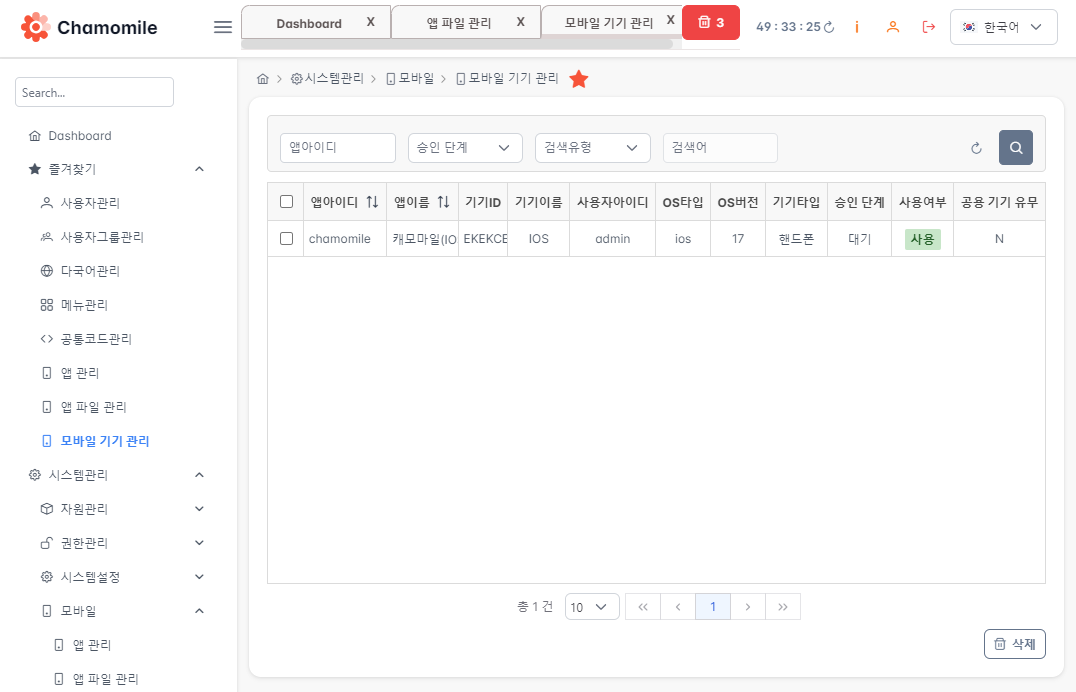
Task: Open the 검색유형 dropdown
Action: pyautogui.click(x=592, y=146)
